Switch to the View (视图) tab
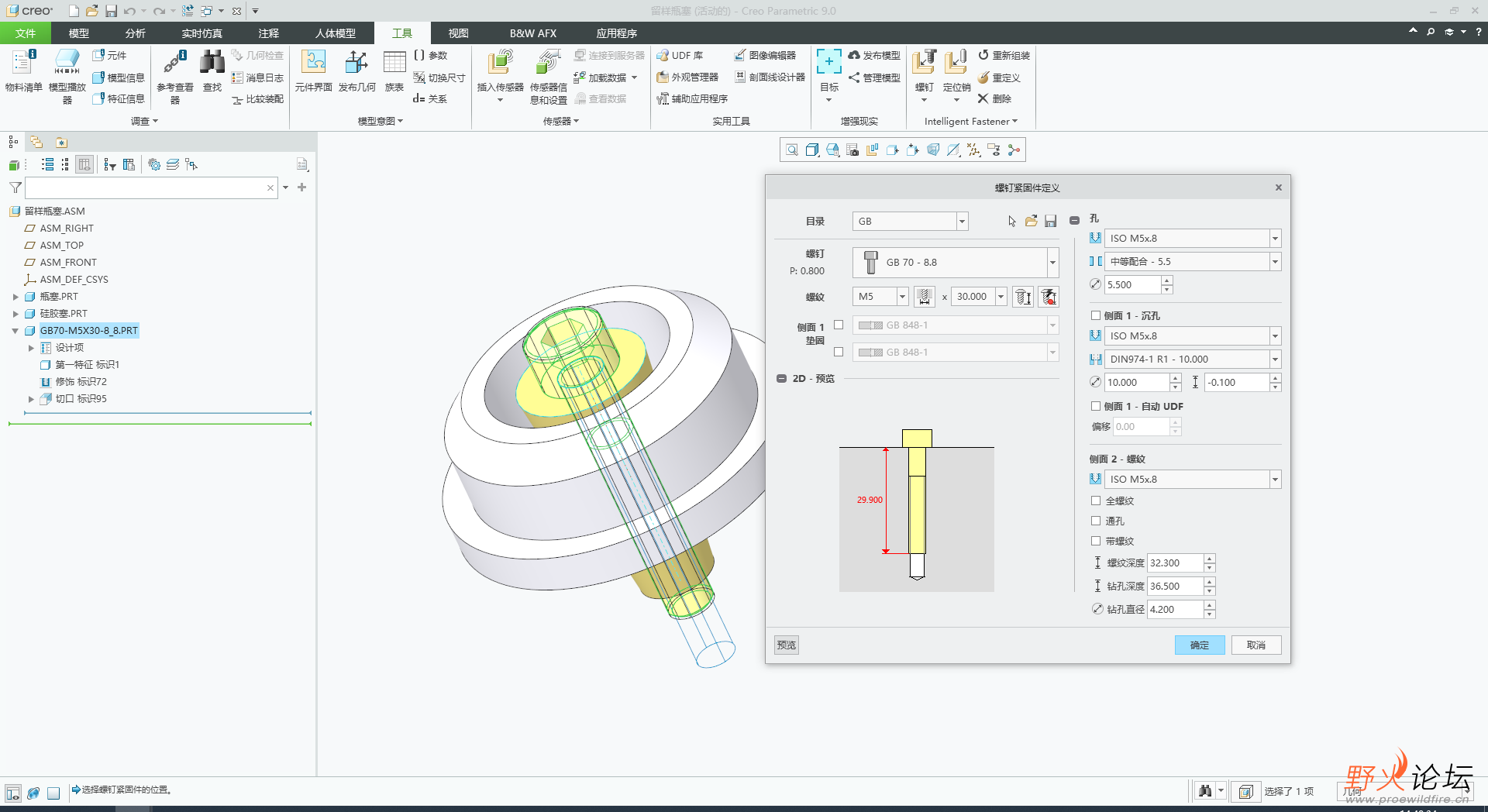1488x812 pixels. point(458,33)
